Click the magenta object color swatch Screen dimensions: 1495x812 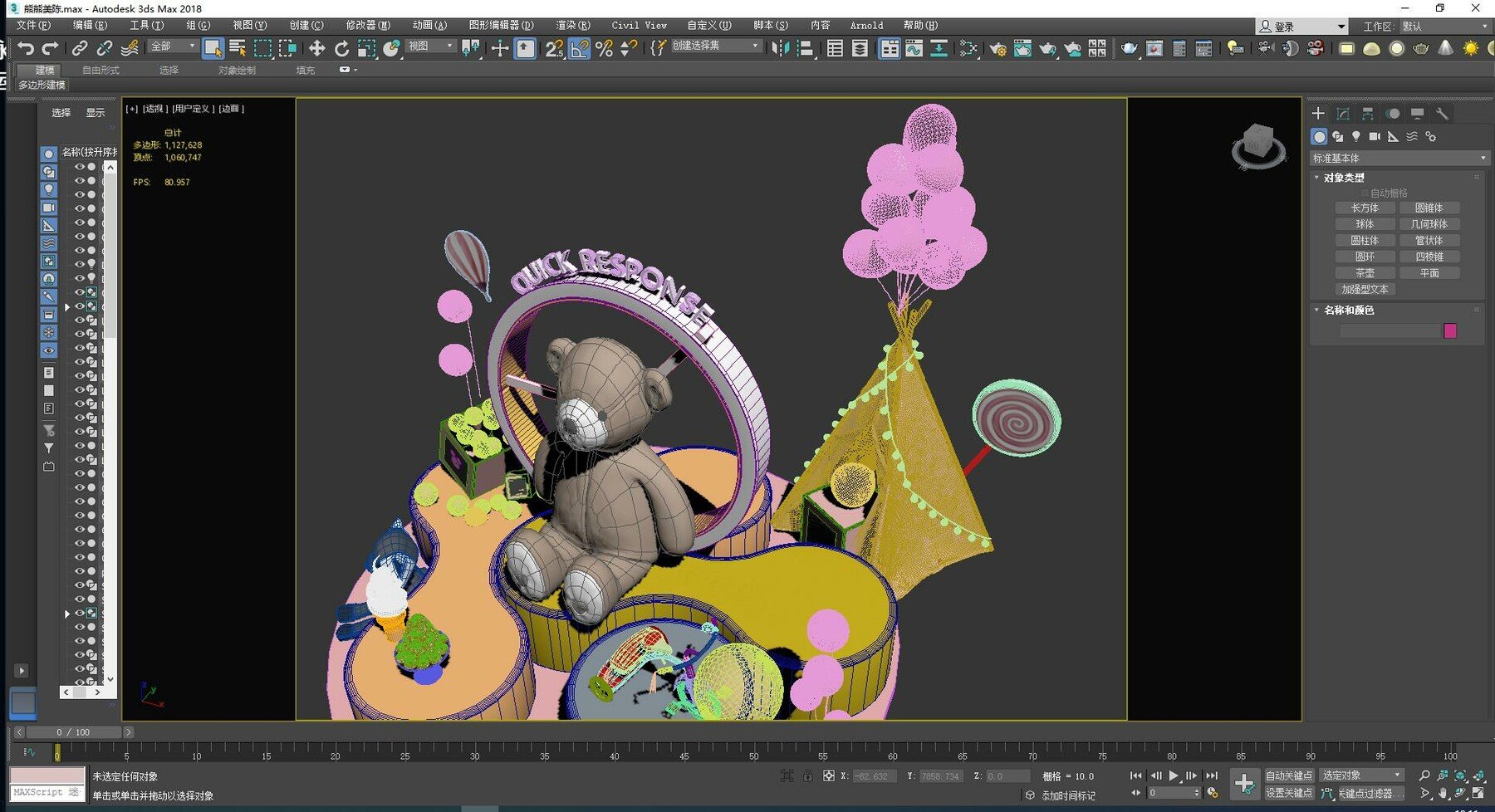point(1450,330)
